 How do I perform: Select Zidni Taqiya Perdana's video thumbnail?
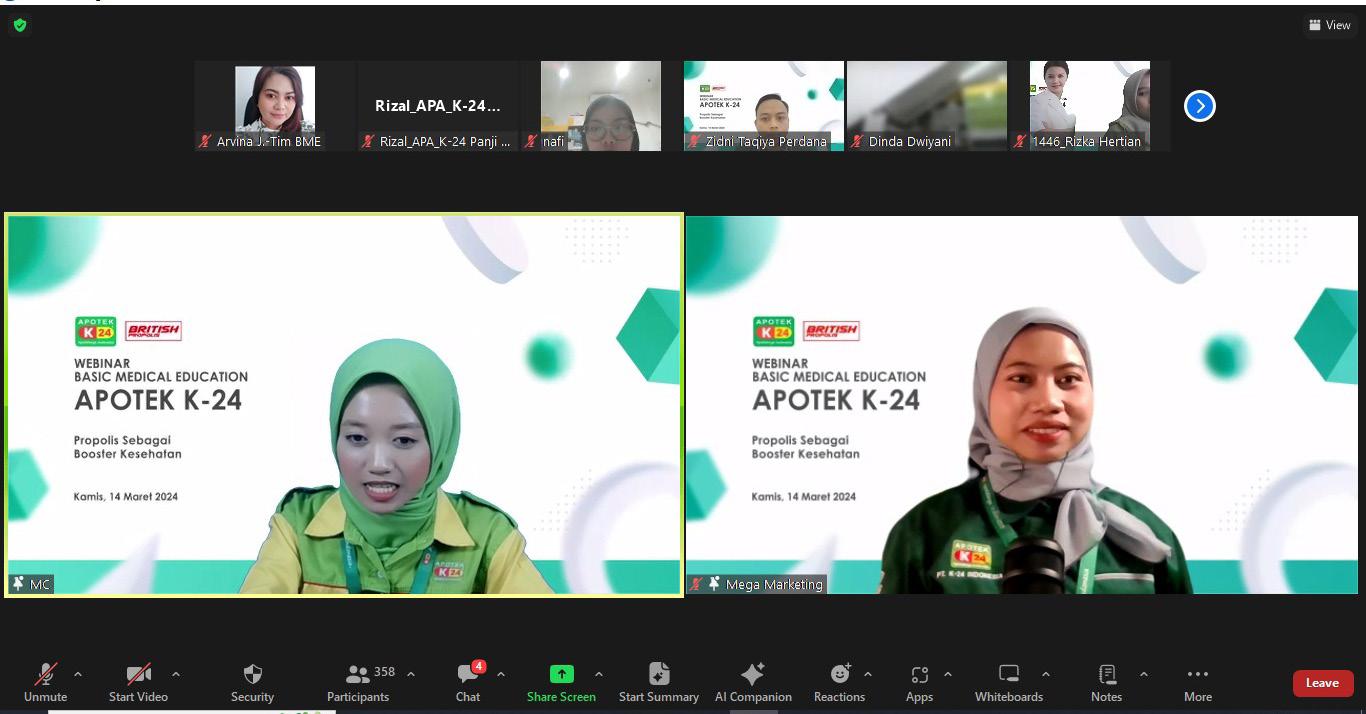click(x=764, y=106)
